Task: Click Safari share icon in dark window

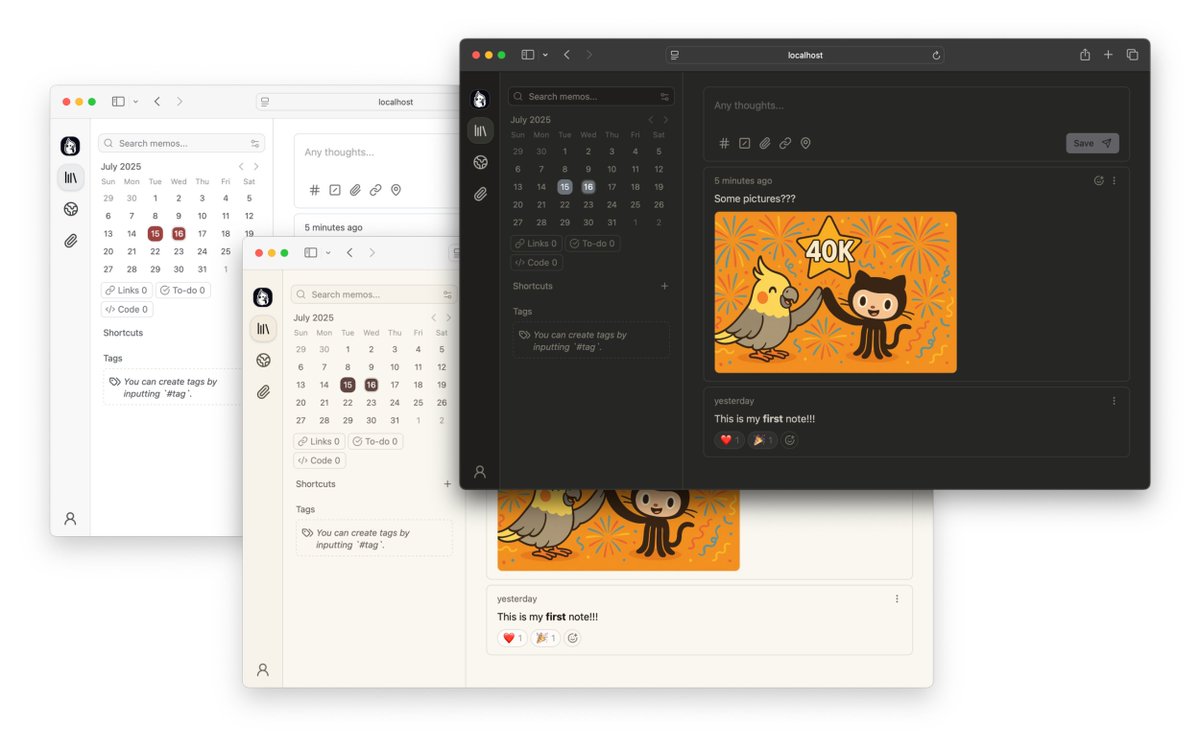Action: click(x=1085, y=55)
